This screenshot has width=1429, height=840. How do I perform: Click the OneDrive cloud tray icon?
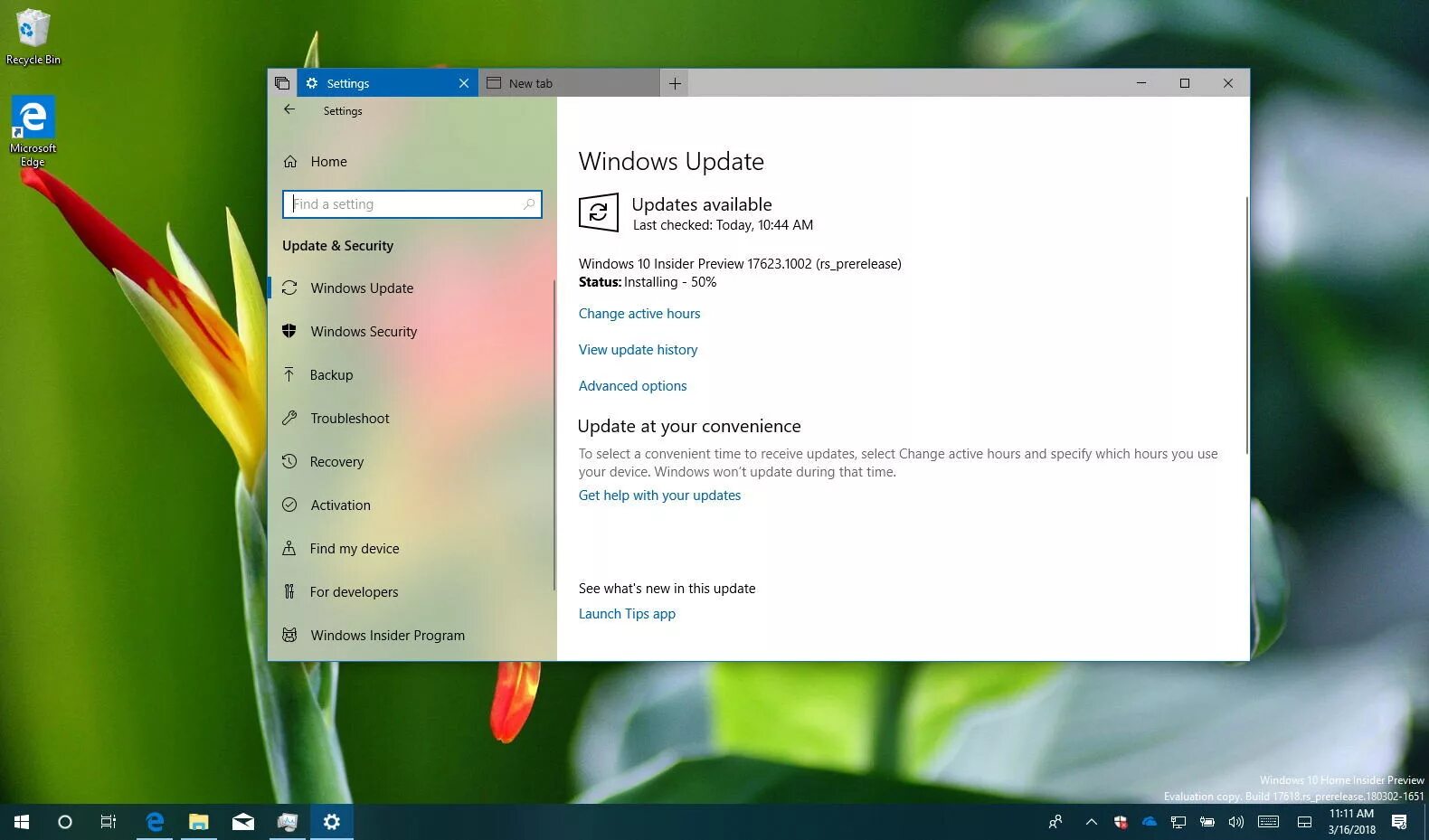[x=1150, y=822]
